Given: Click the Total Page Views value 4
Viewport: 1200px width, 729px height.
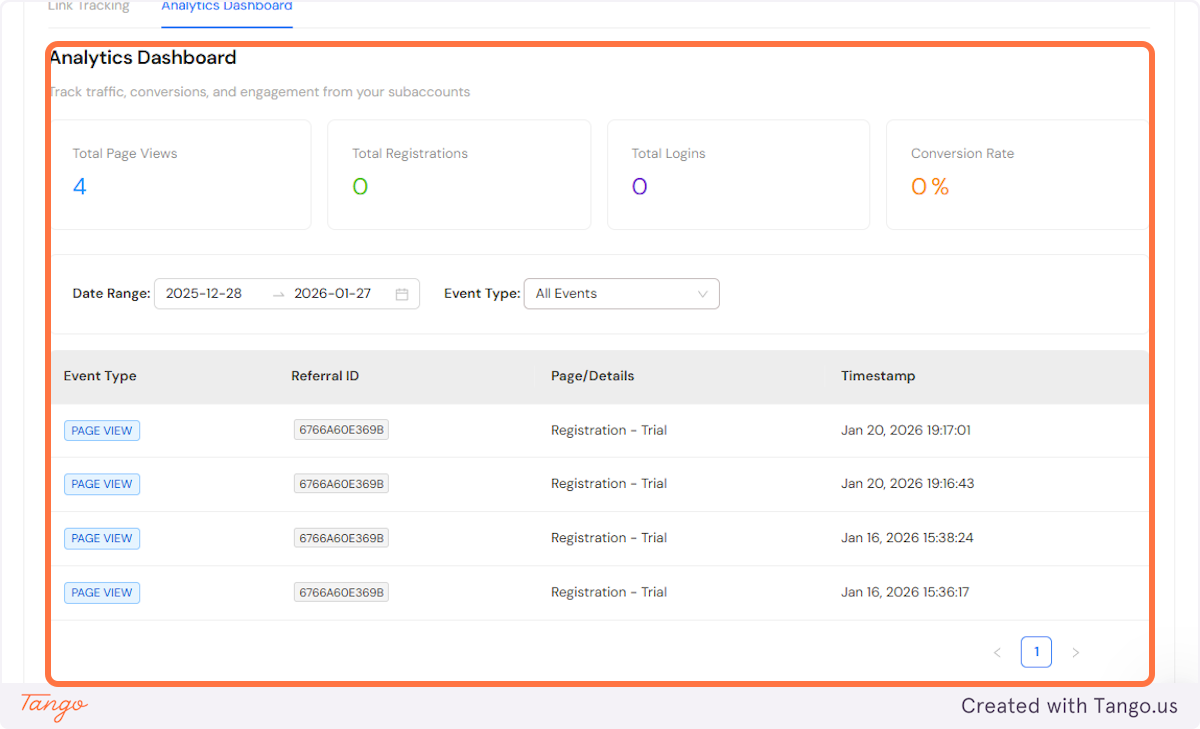Looking at the screenshot, I should point(80,187).
